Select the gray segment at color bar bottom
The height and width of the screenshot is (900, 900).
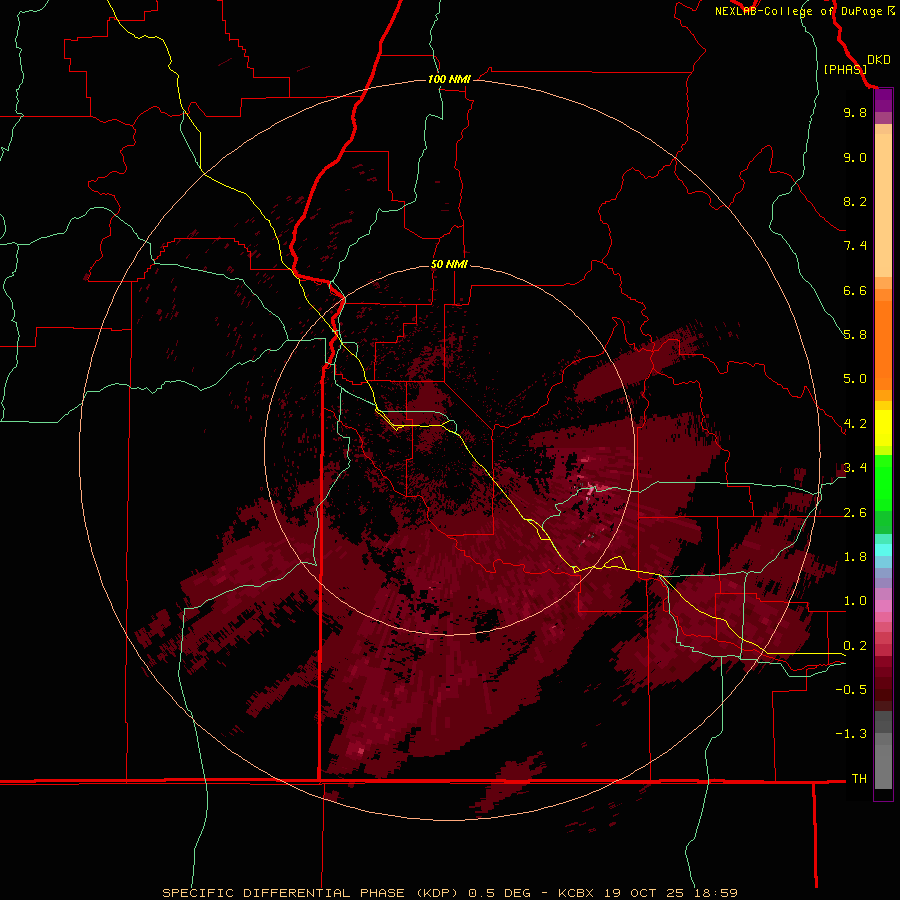883,761
